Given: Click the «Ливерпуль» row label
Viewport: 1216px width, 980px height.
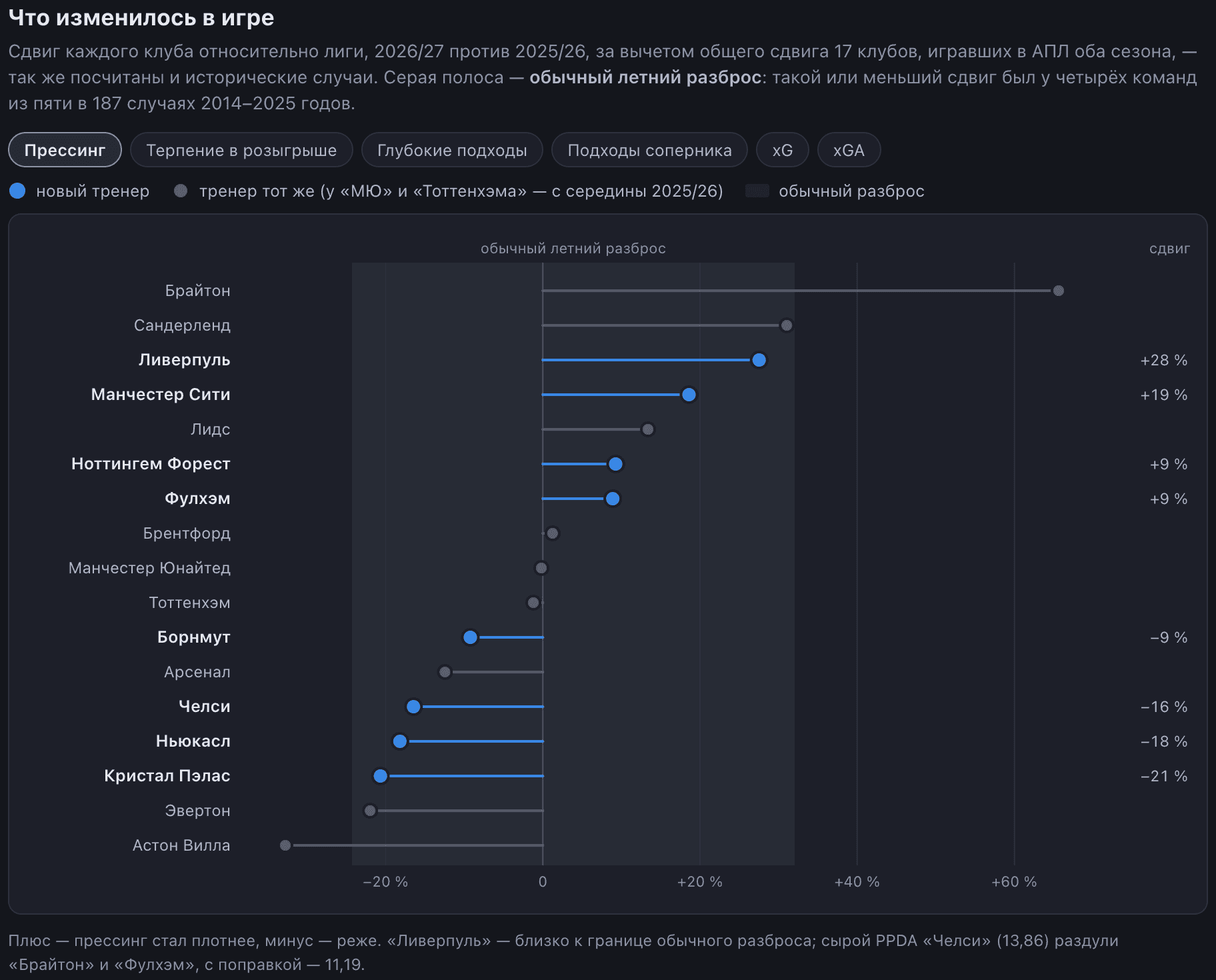Looking at the screenshot, I should coord(184,360).
